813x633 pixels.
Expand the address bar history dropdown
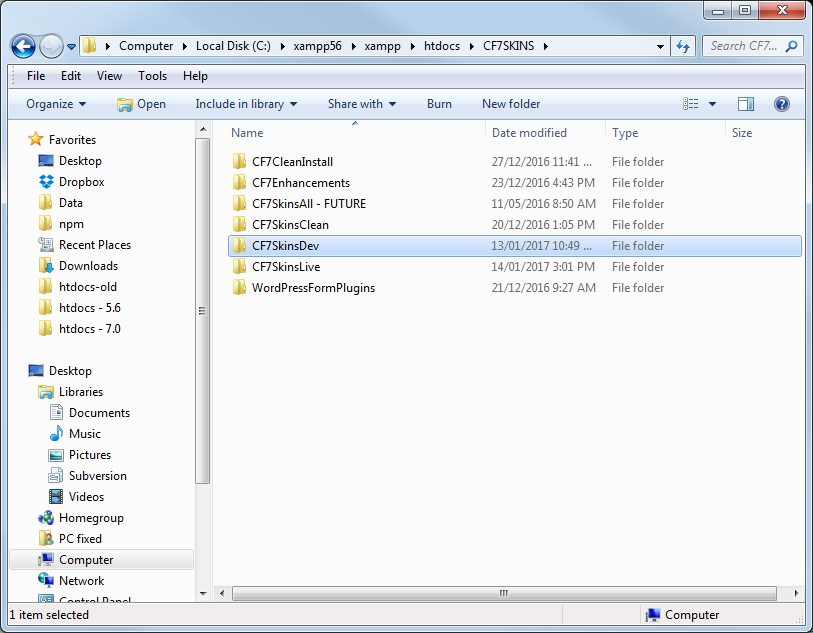point(660,46)
